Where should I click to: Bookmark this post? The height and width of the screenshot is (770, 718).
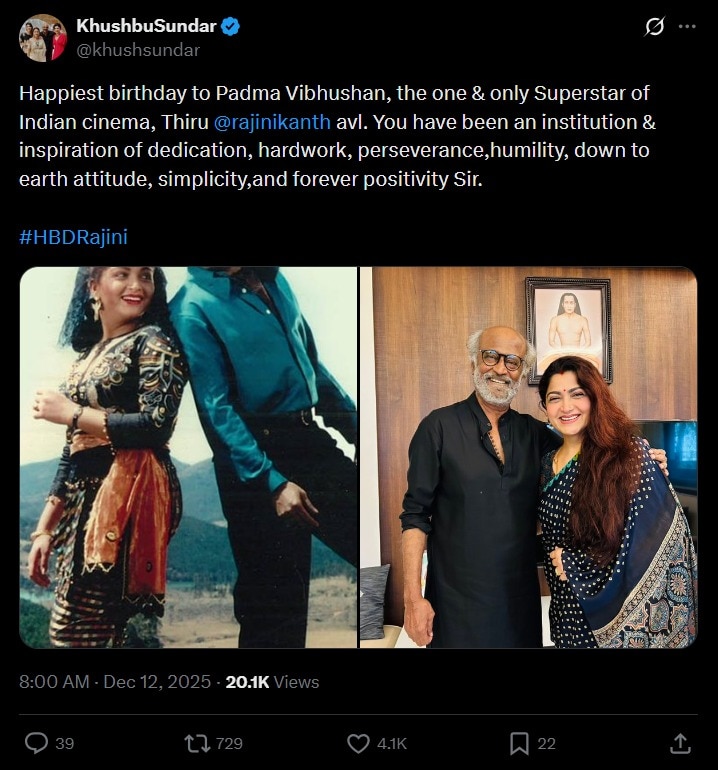pos(519,743)
